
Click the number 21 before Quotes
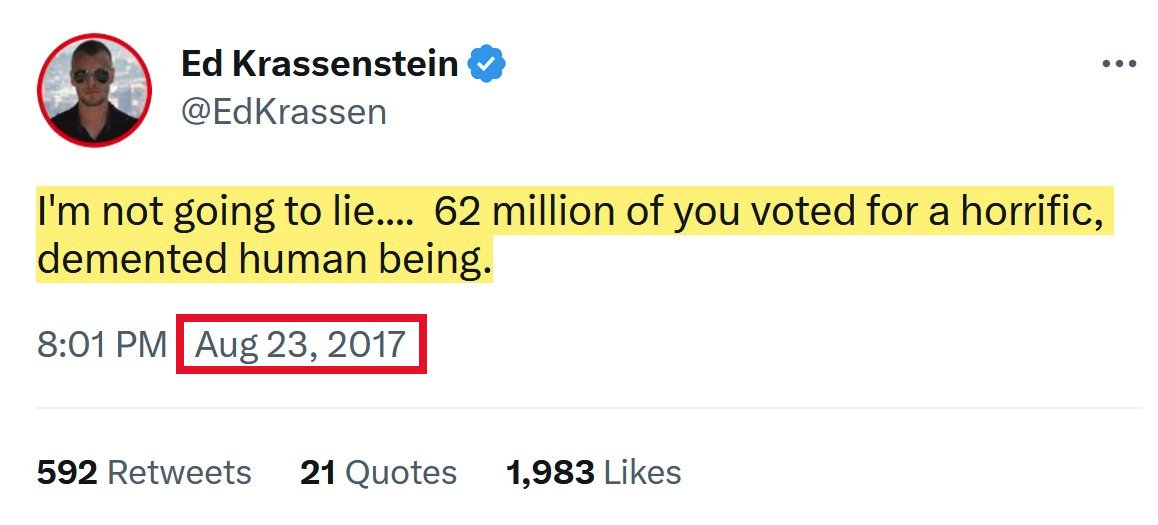pos(317,472)
